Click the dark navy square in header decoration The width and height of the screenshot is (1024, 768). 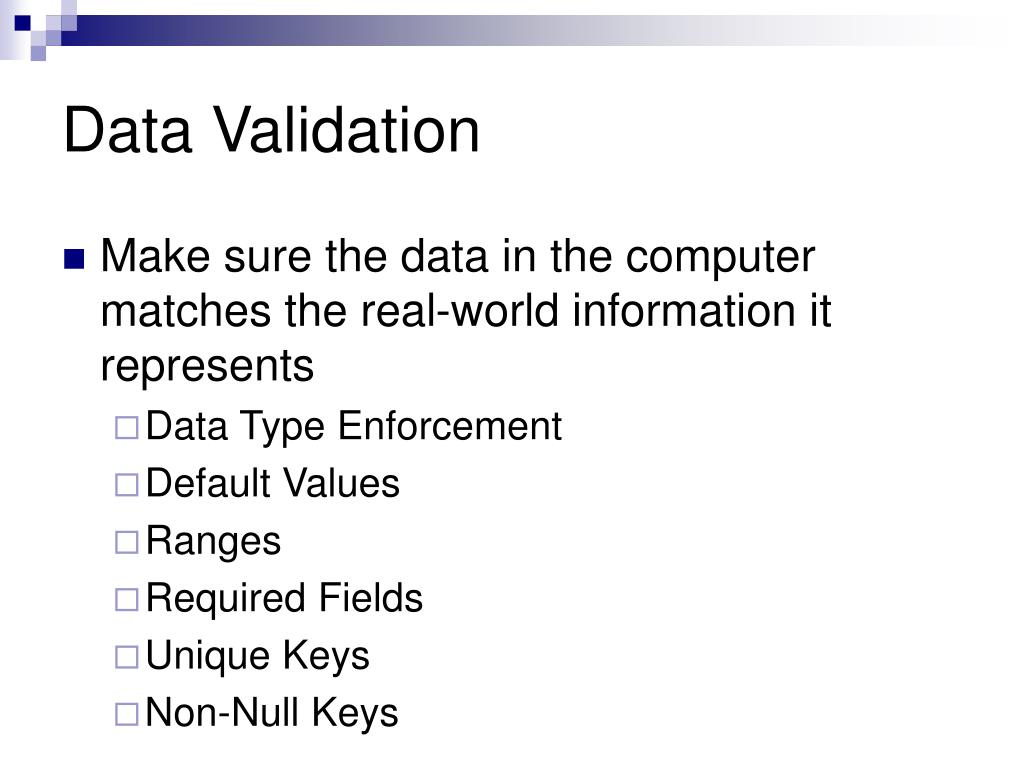point(23,23)
